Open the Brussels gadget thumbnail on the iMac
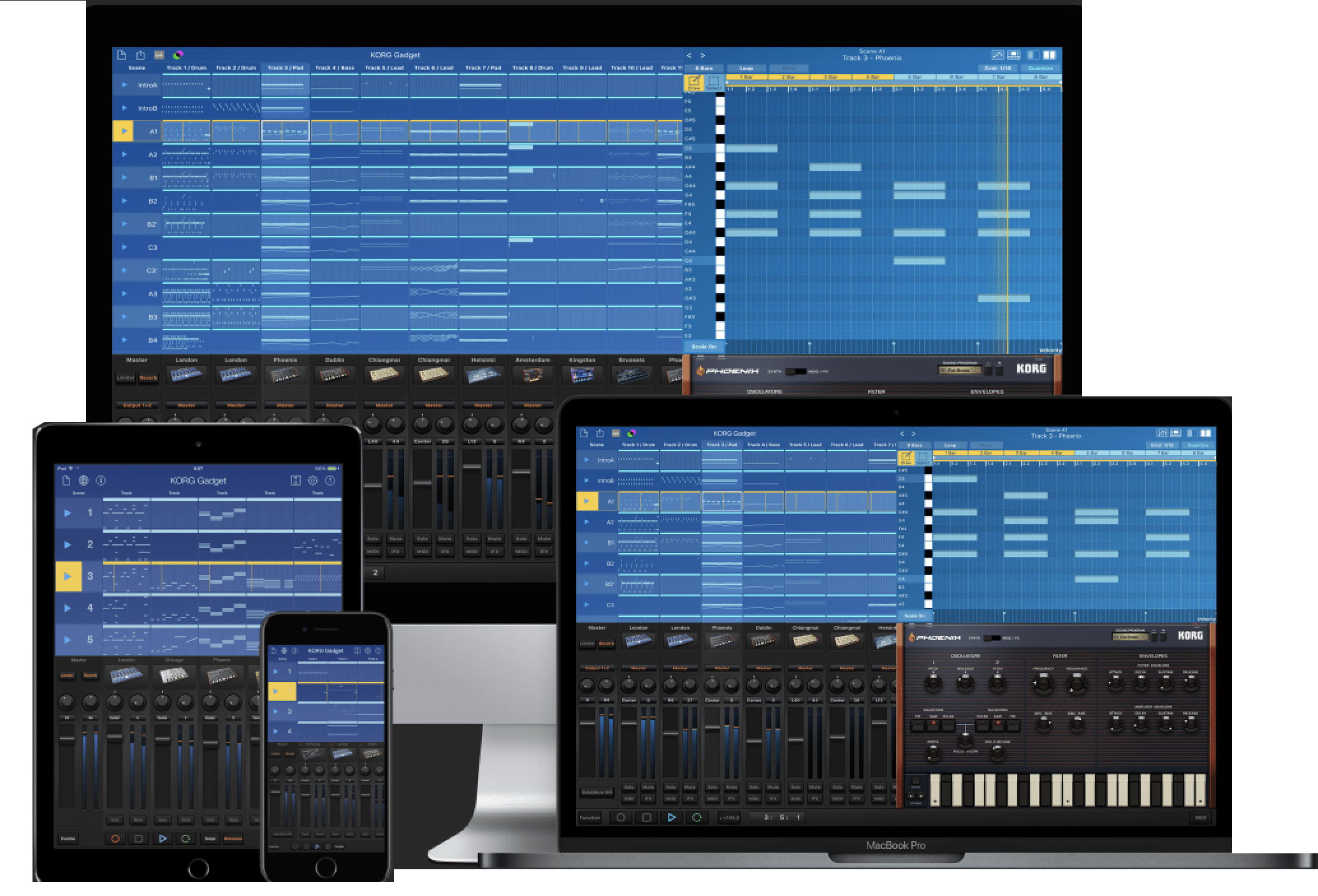The image size is (1318, 896). (632, 376)
